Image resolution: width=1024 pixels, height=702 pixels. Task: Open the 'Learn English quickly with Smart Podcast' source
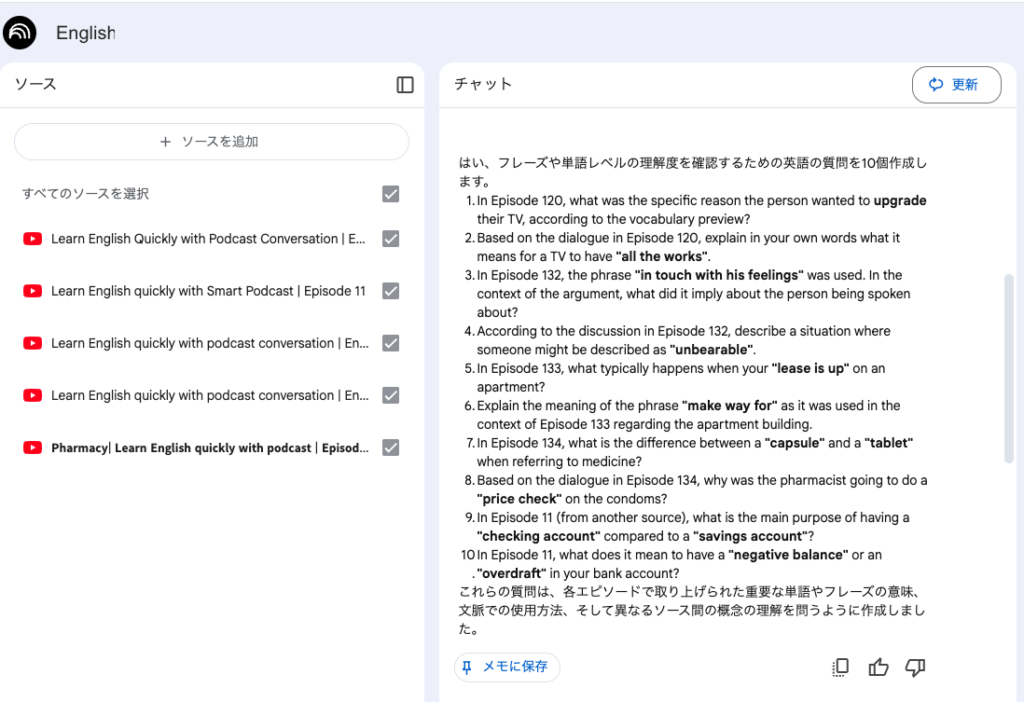(x=208, y=291)
